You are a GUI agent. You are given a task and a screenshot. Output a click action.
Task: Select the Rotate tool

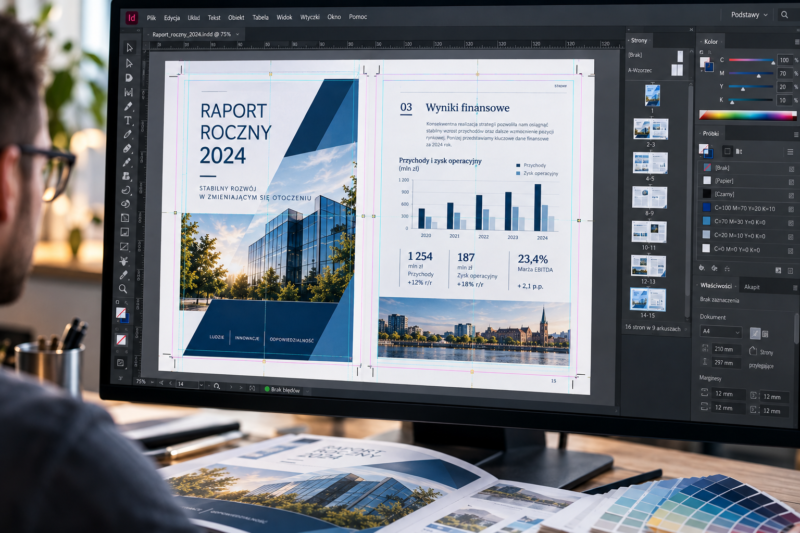126,190
